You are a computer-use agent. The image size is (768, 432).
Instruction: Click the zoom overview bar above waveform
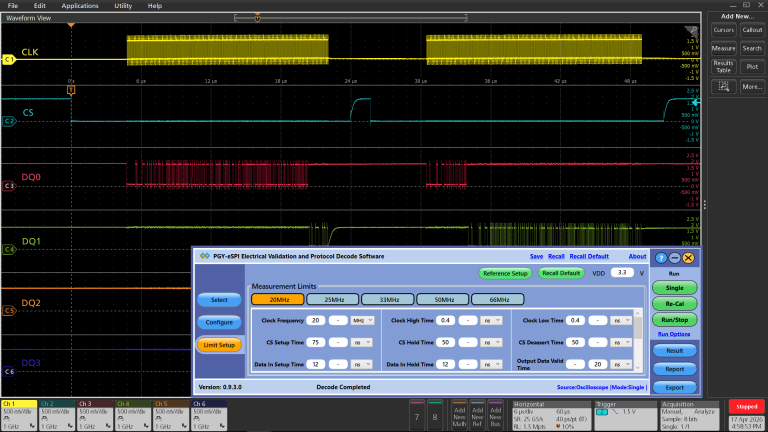351,18
